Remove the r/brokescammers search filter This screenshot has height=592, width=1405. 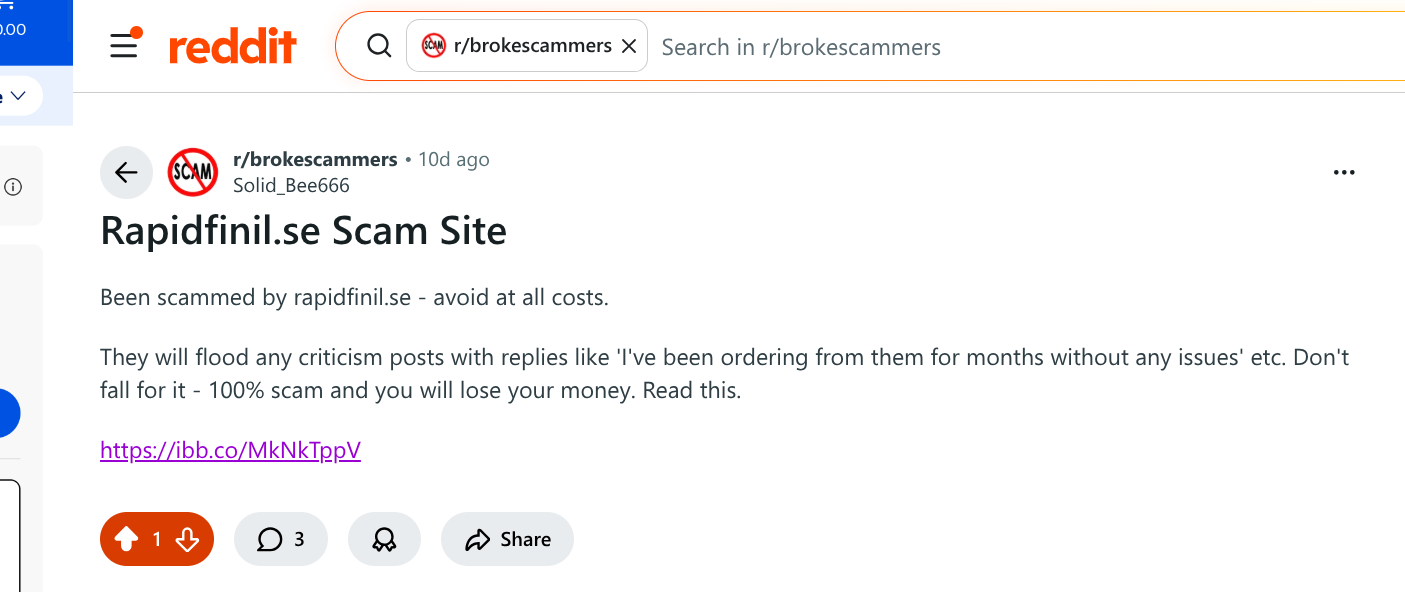628,45
